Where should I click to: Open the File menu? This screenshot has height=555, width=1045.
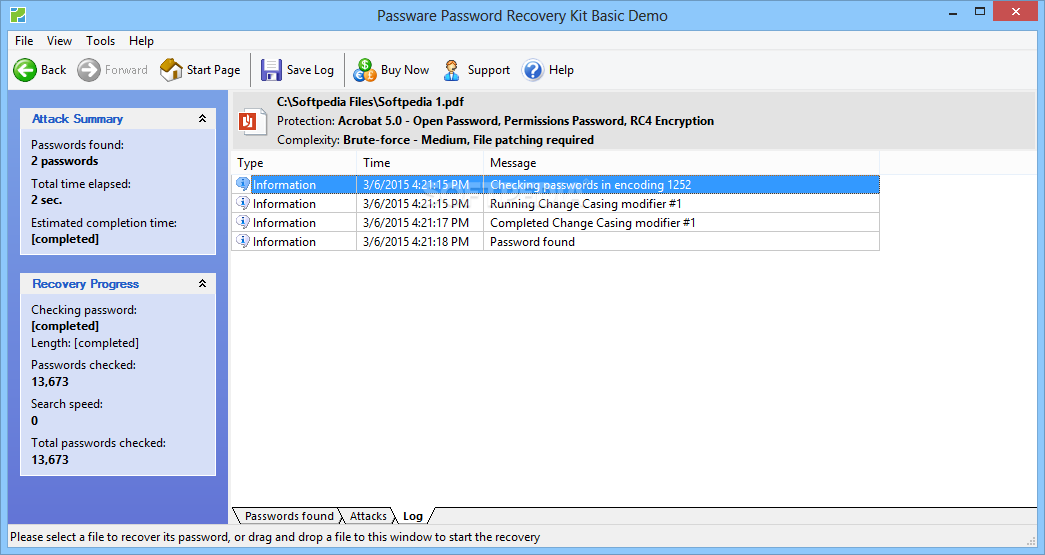(24, 41)
